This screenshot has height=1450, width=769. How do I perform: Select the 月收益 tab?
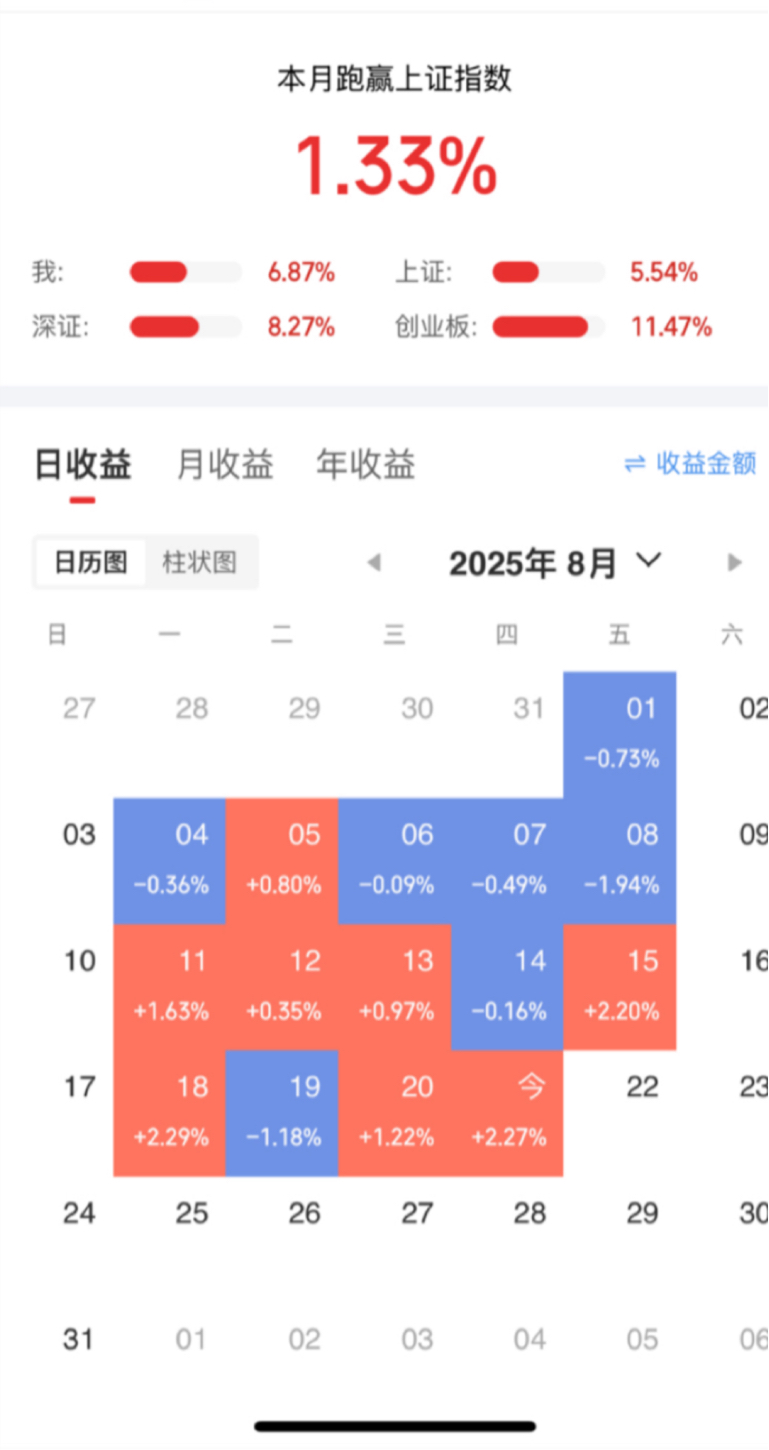tap(225, 465)
